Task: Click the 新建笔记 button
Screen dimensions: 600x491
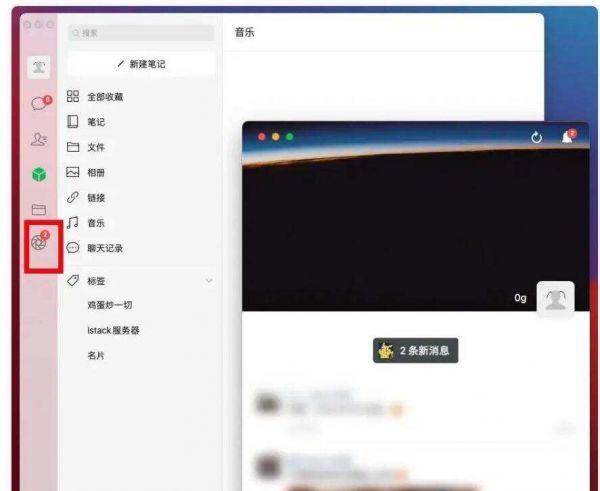Action: pos(141,64)
